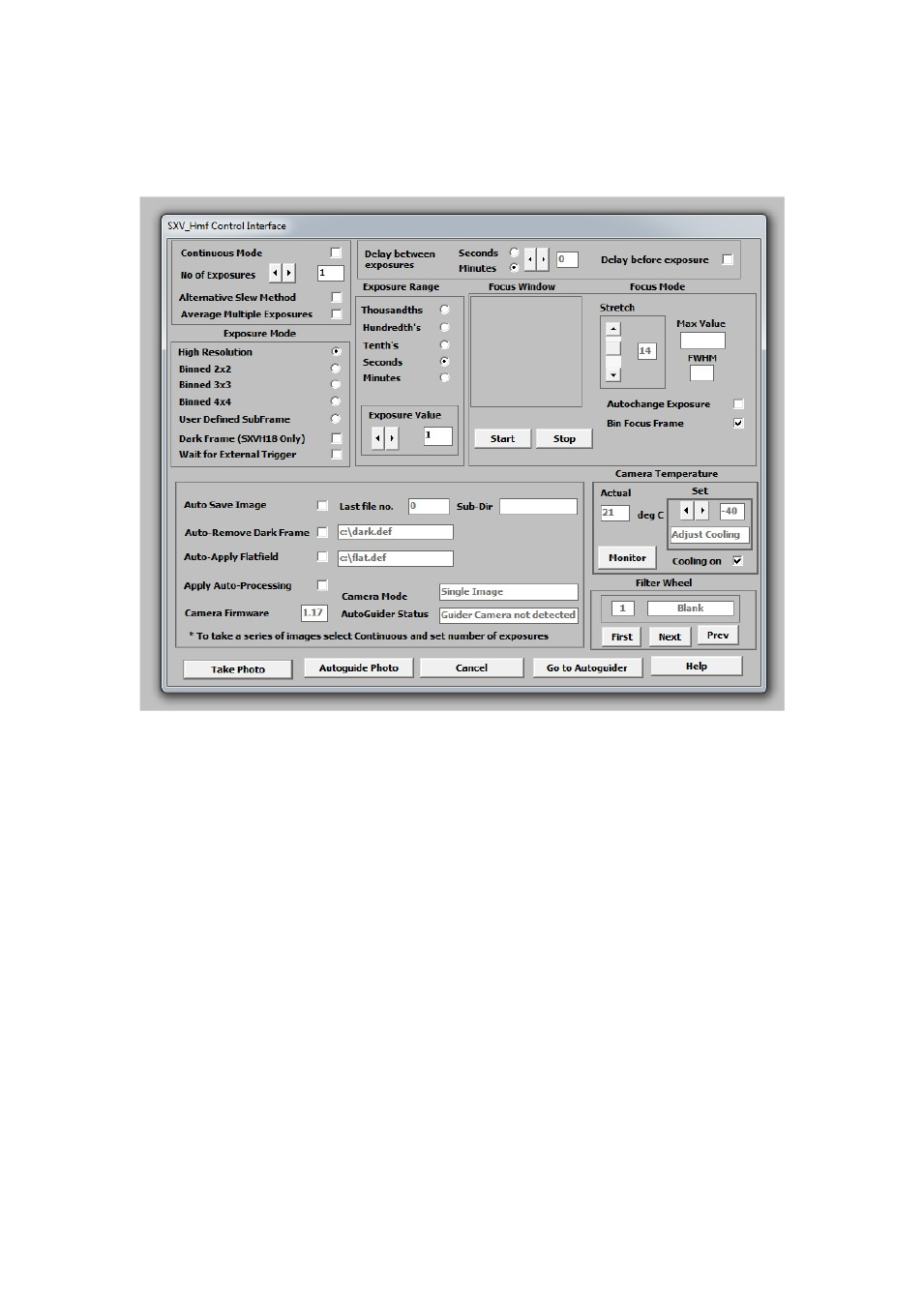
Task: Tick Average Multiple Exposures checkbox
Action: (x=336, y=313)
